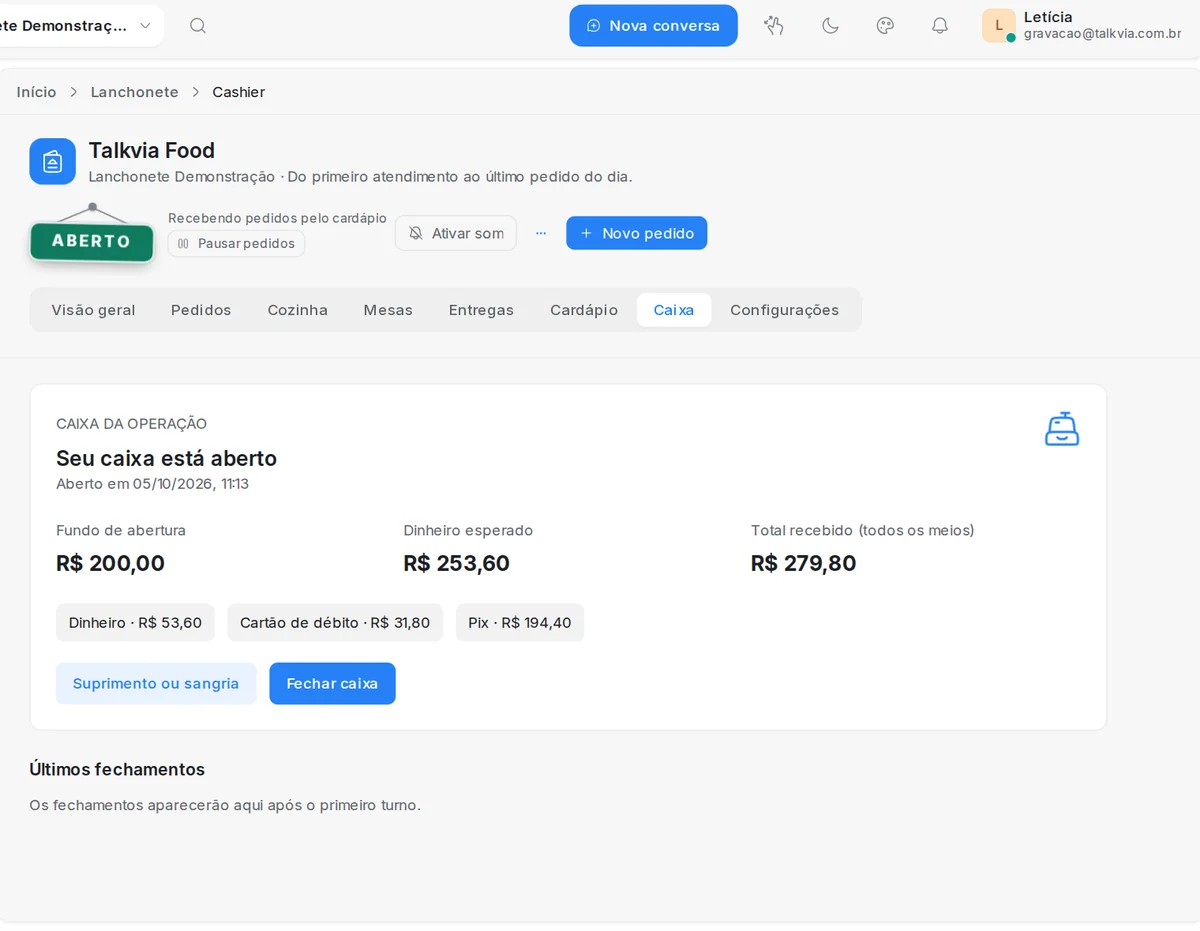Open the theme palette icon
1200x931 pixels.
coord(885,26)
